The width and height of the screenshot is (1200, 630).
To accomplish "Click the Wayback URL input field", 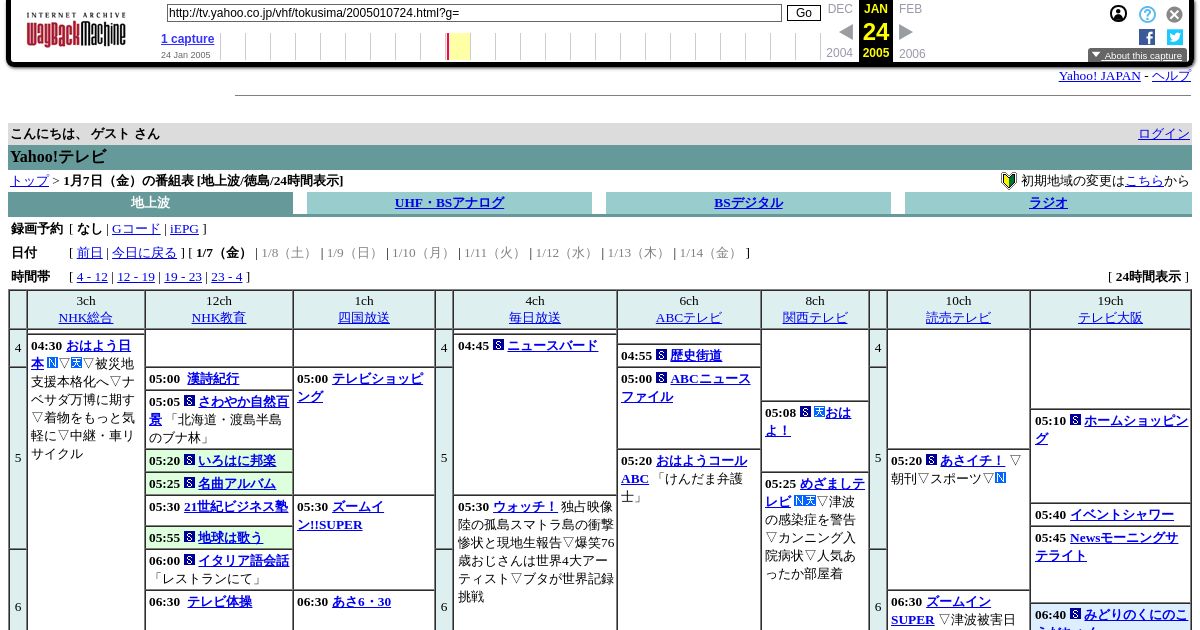I will click(474, 13).
